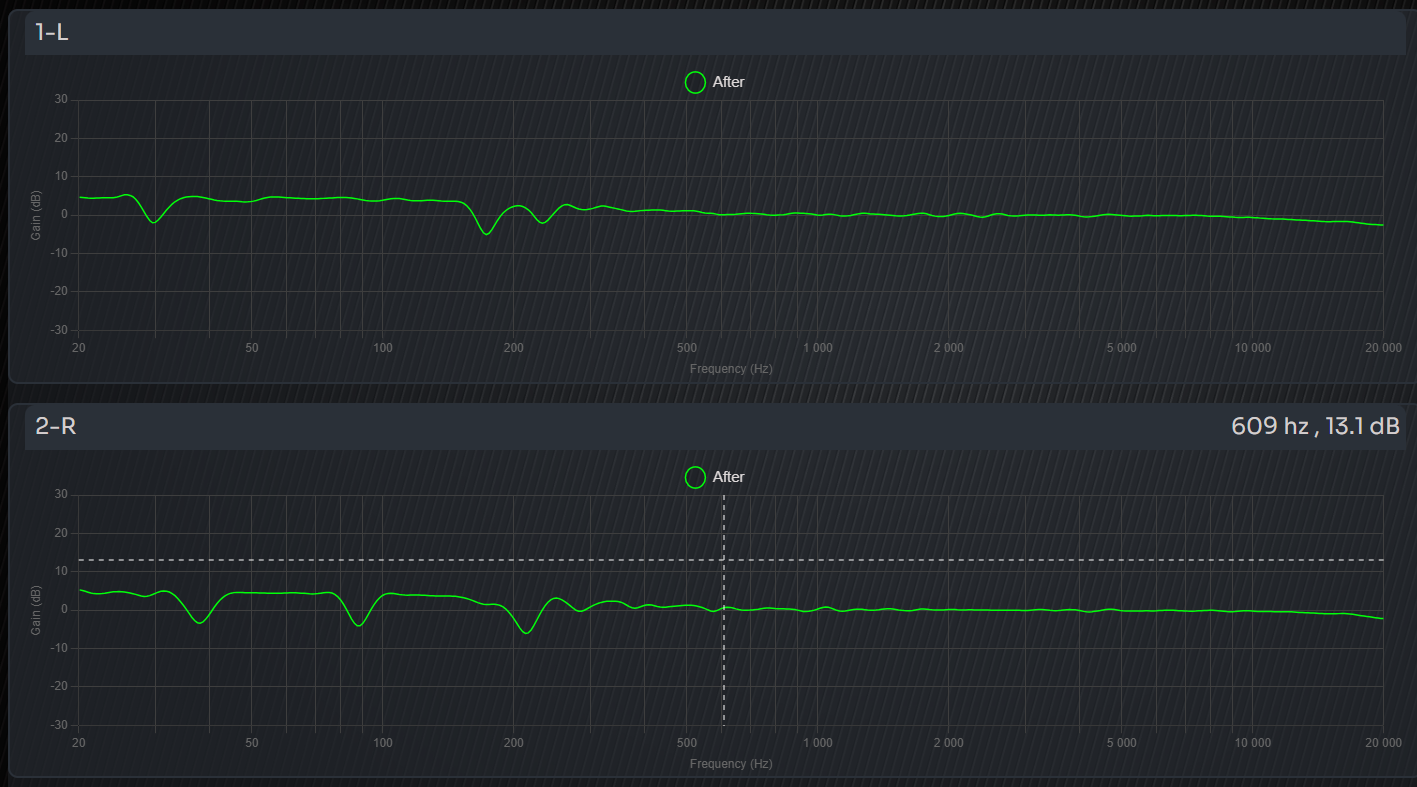Select the 1-L panel header title
1417x787 pixels.
52,32
